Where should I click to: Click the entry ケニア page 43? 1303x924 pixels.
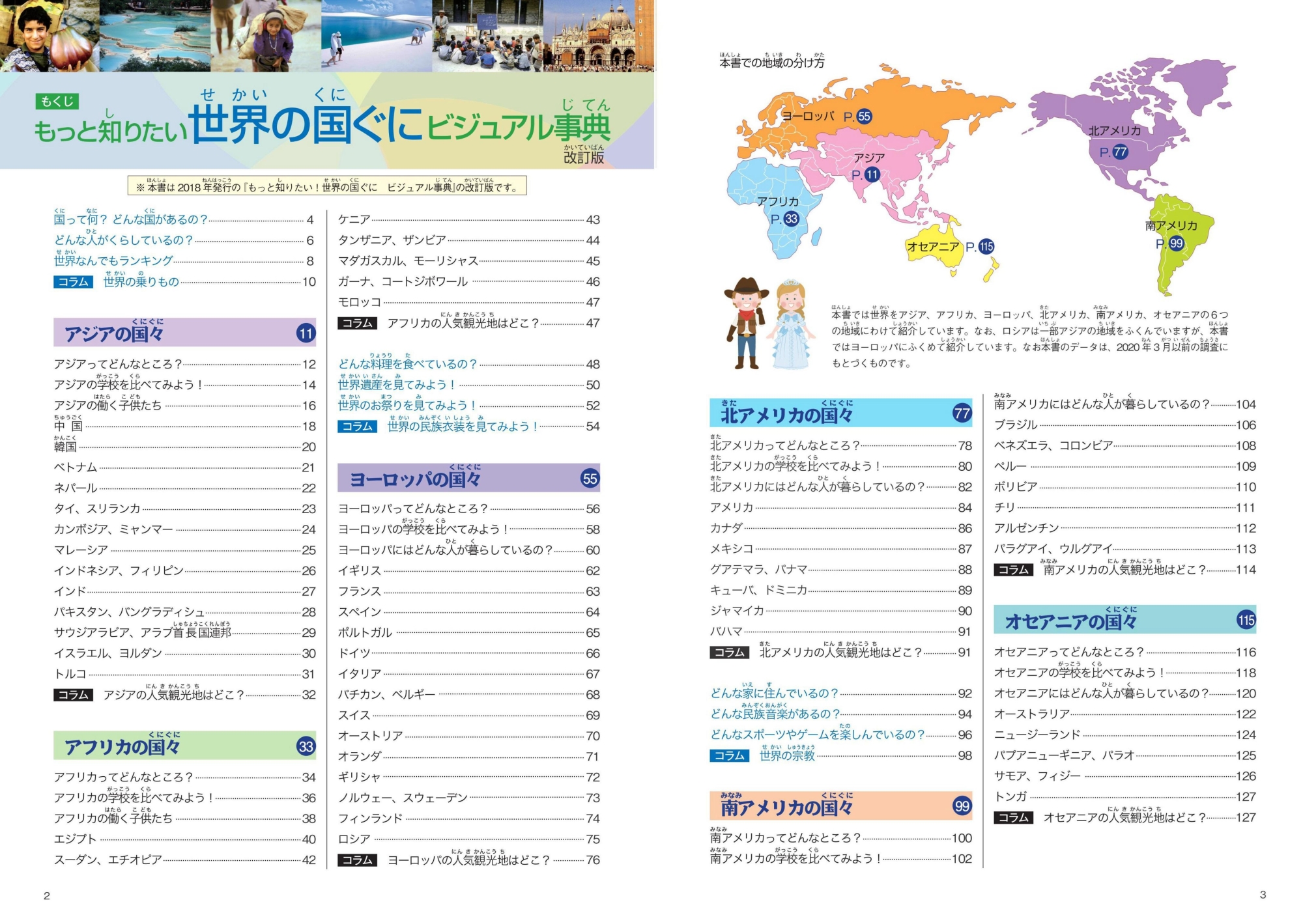[468, 219]
